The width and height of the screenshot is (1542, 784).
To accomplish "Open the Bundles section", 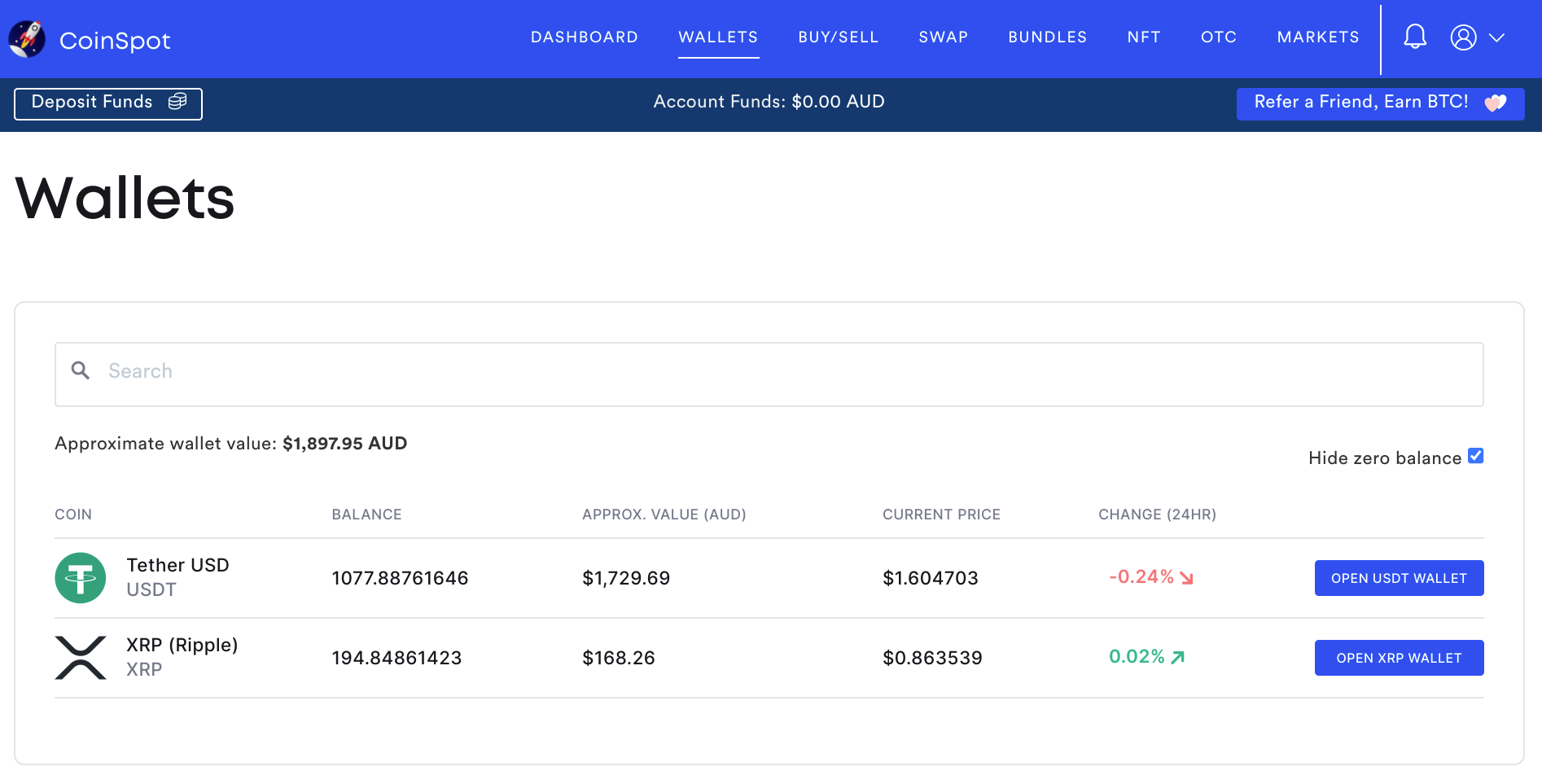I will coord(1048,37).
